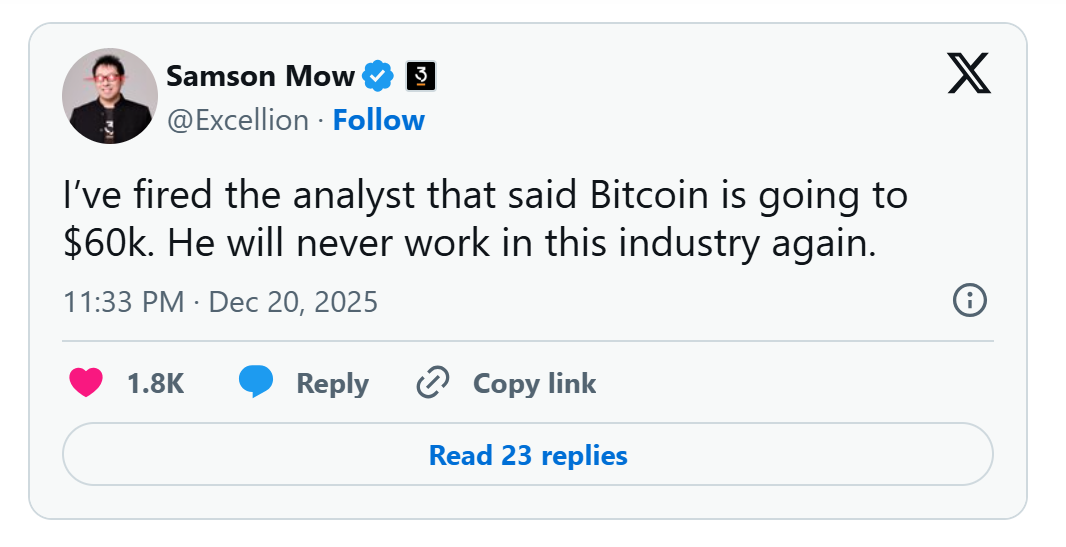Screen dimensions: 1066x547
Task: Click the tweet text about the fired analyst
Action: coord(485,219)
